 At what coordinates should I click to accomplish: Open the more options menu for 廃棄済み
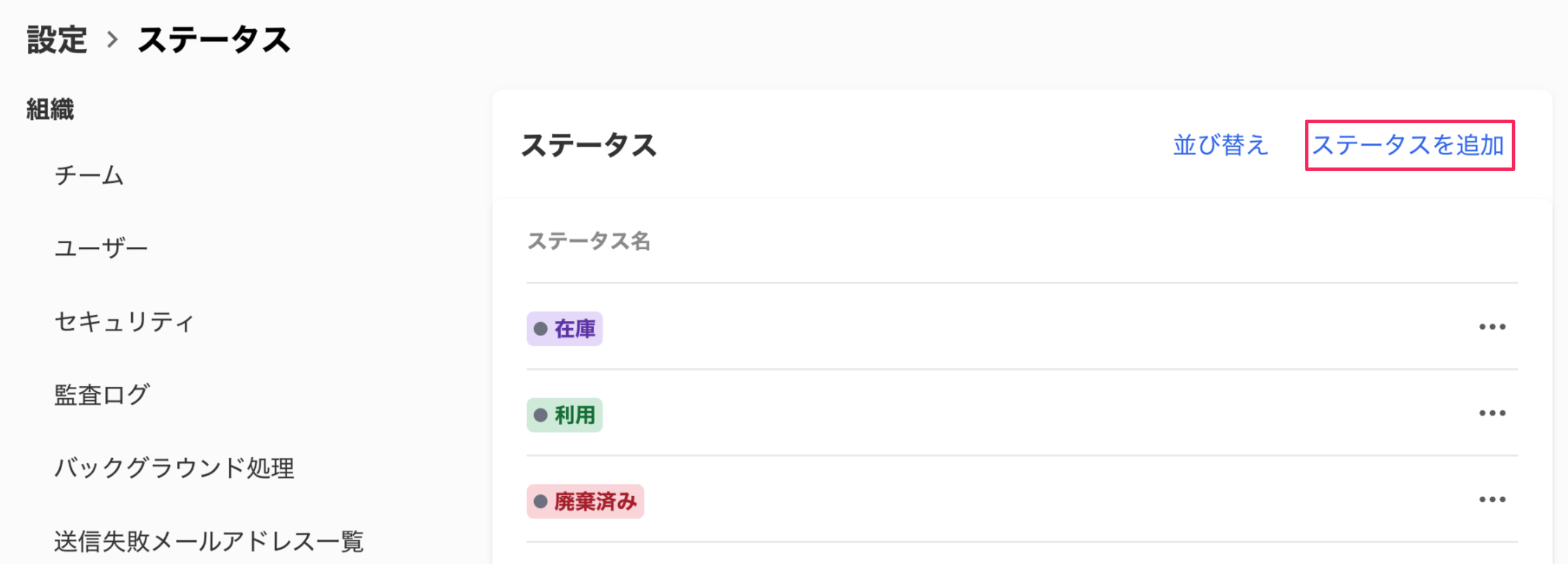click(x=1492, y=500)
